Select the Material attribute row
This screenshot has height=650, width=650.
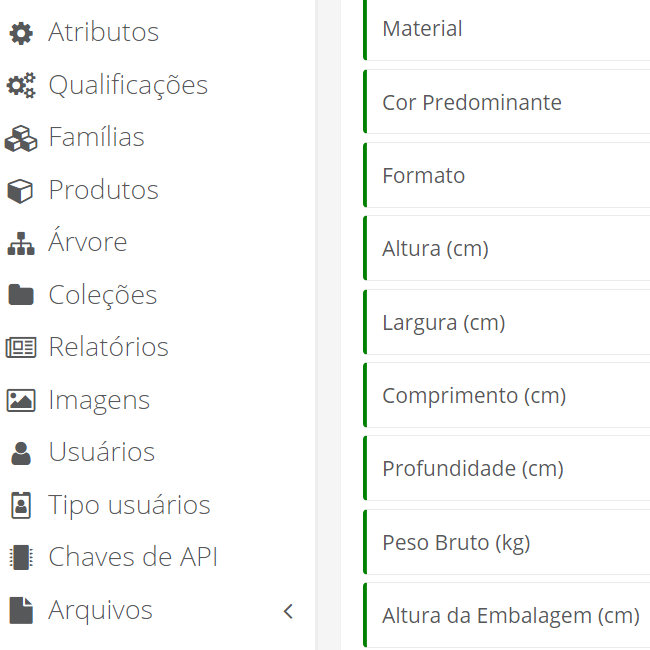[506, 30]
